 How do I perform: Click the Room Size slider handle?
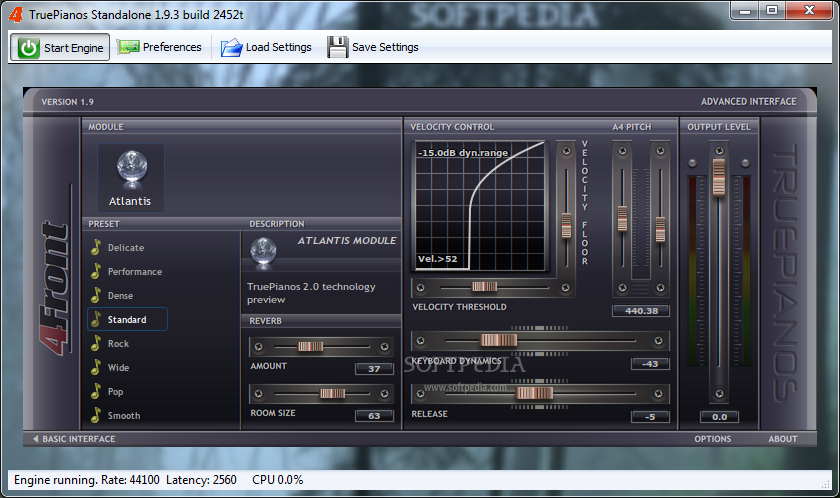333,394
